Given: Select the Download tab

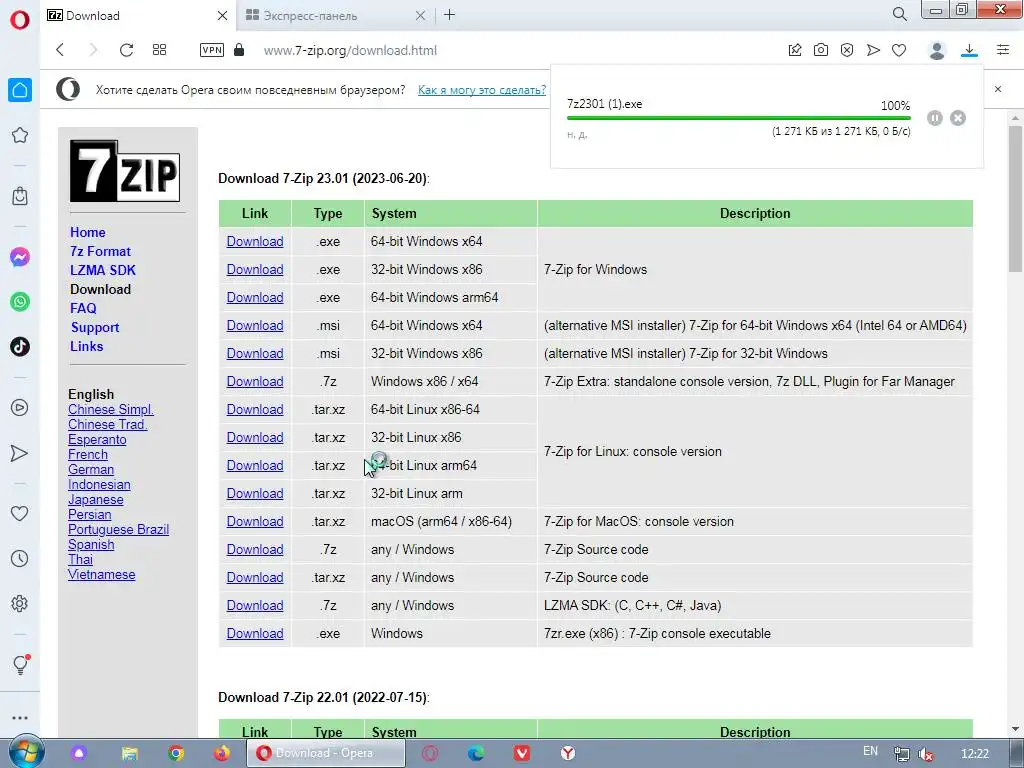Looking at the screenshot, I should coord(93,16).
